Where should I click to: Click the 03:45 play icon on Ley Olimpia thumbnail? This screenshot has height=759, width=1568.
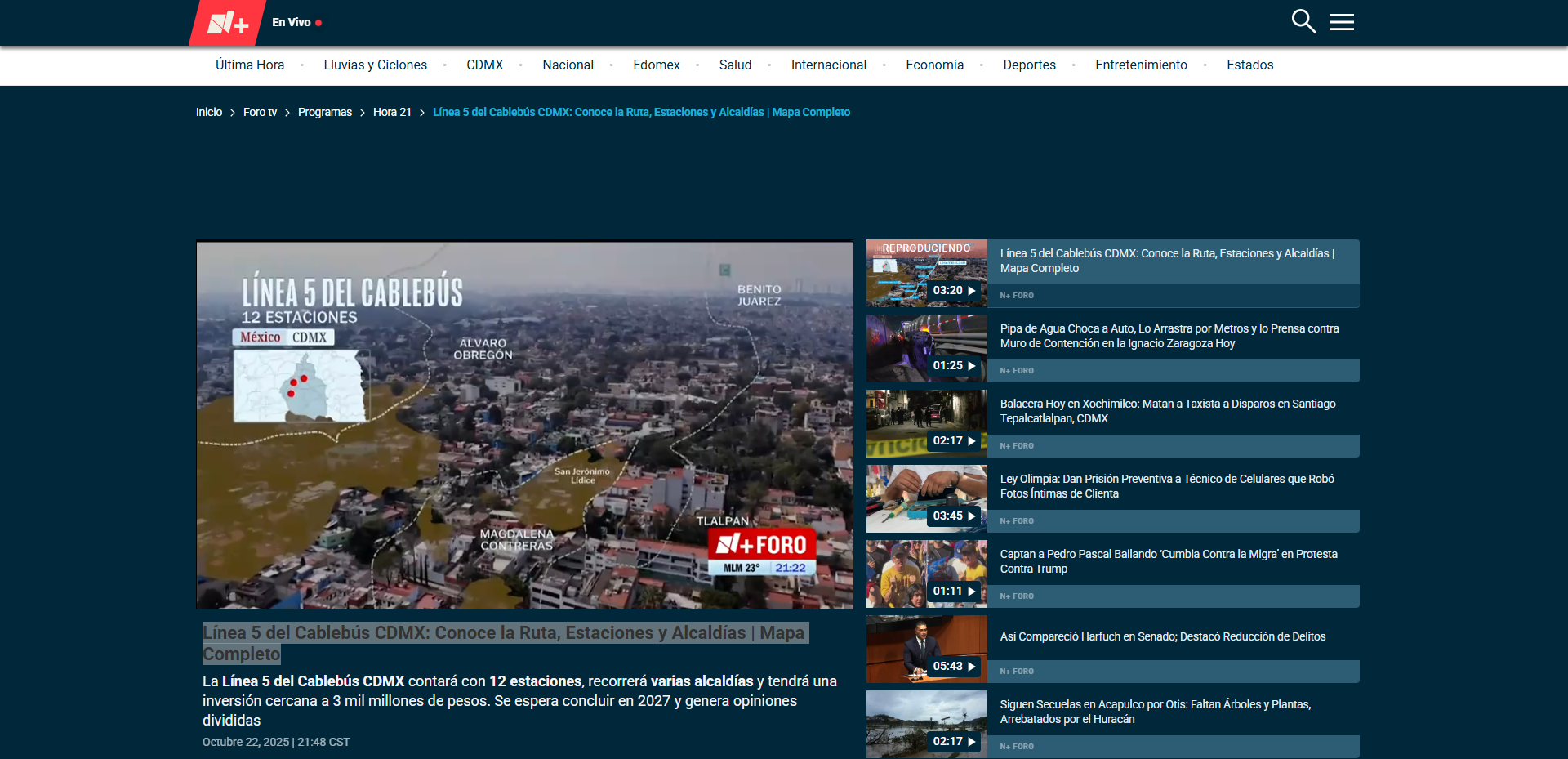click(x=972, y=516)
